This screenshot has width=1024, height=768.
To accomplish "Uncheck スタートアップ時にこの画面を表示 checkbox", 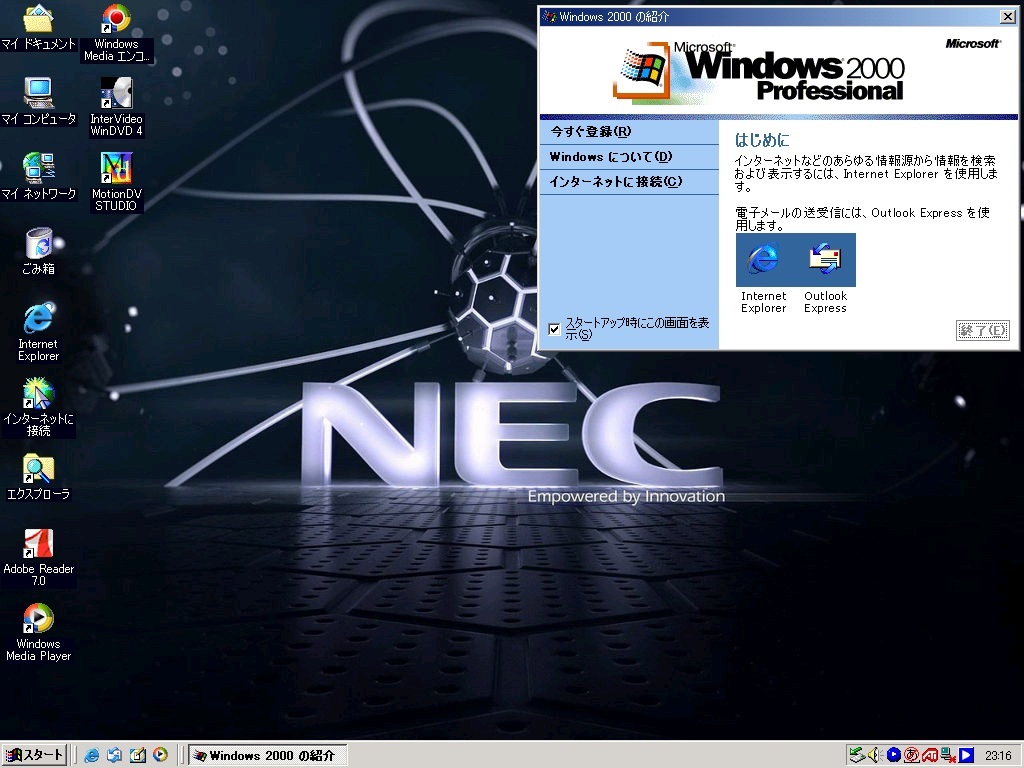I will pyautogui.click(x=554, y=329).
